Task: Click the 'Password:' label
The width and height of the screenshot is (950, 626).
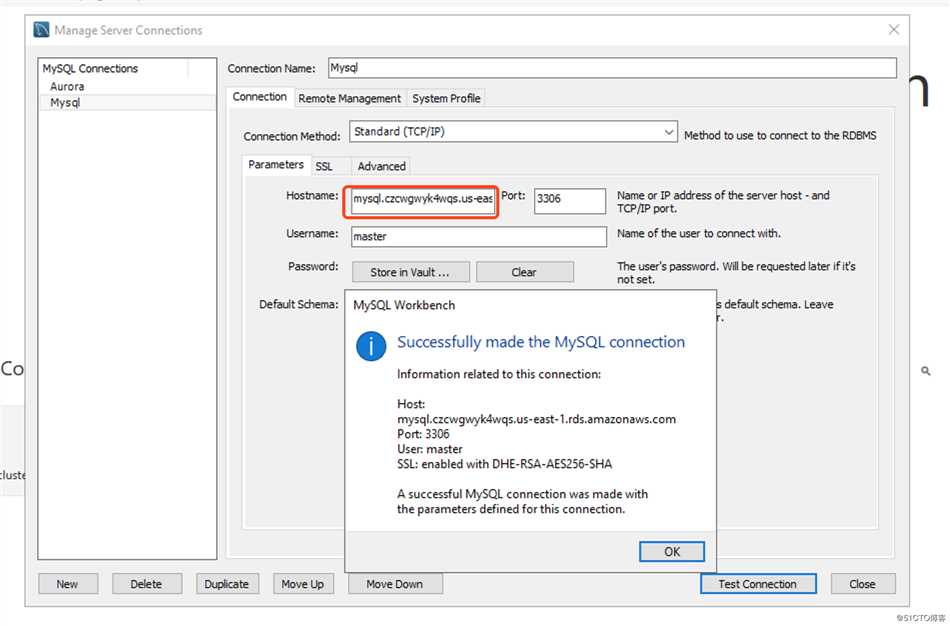Action: click(x=313, y=266)
